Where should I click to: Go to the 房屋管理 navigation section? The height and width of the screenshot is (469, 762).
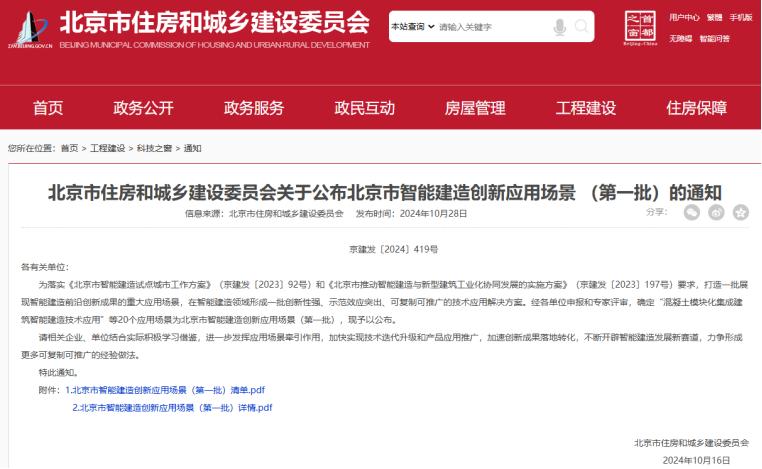click(475, 108)
